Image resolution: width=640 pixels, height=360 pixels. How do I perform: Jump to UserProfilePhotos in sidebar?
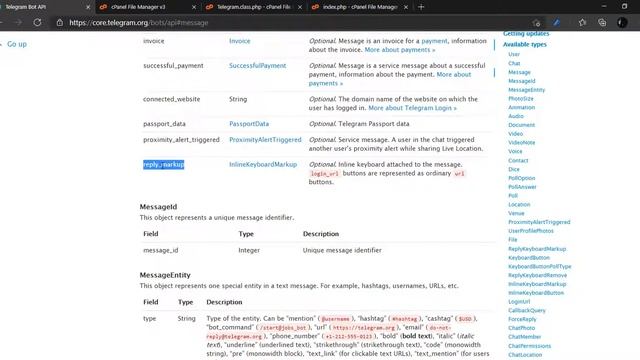point(531,231)
